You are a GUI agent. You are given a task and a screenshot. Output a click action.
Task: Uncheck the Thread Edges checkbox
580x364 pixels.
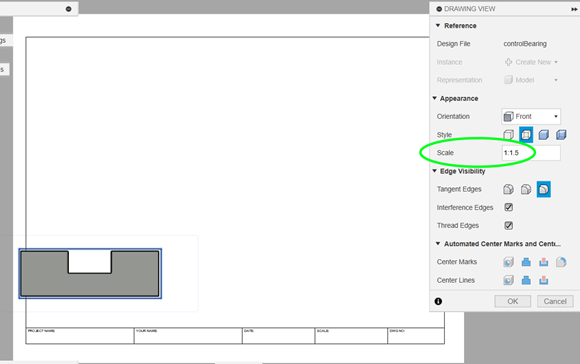(509, 225)
